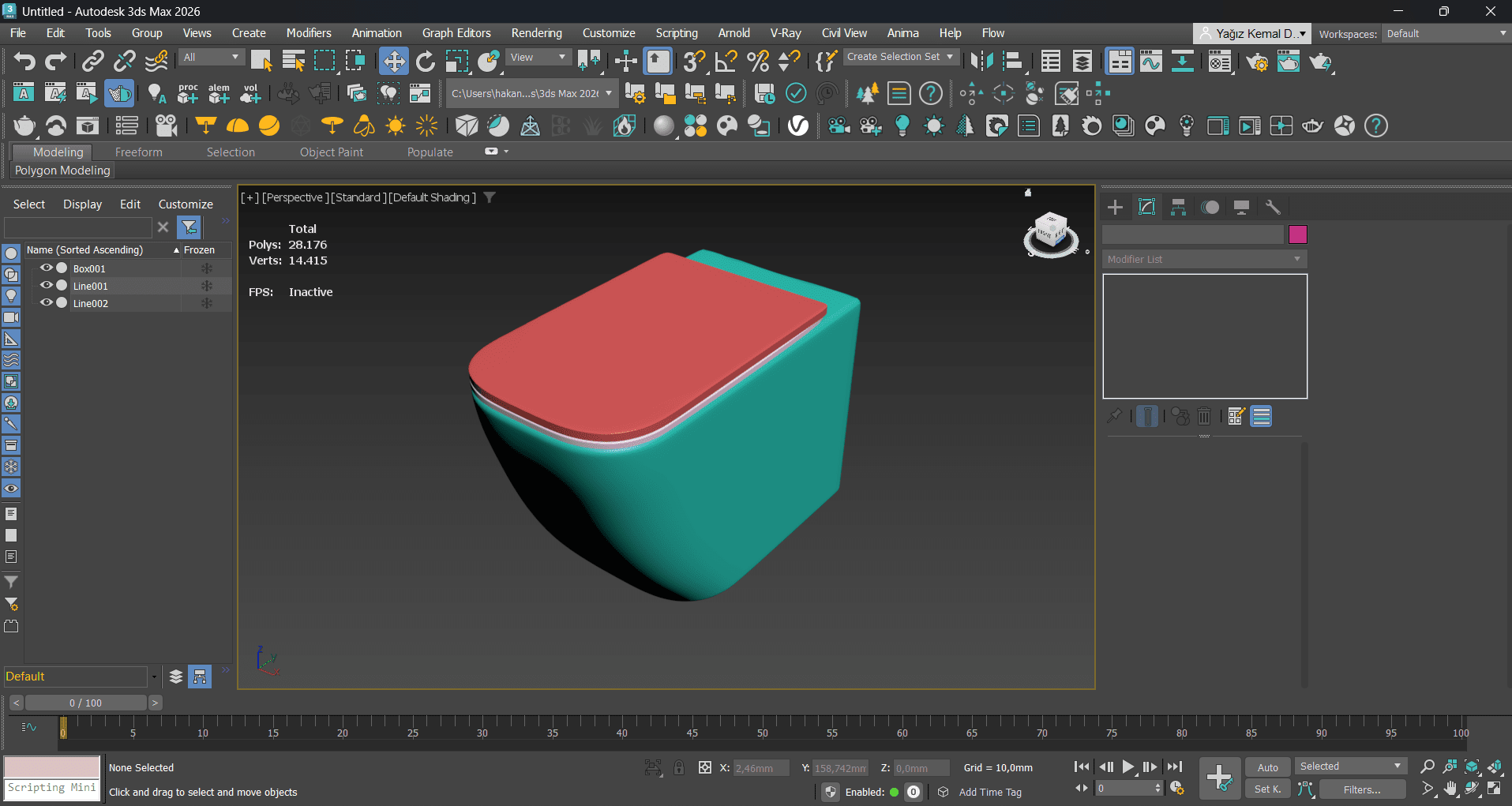Toggle the Angle Snap icon

(x=726, y=61)
